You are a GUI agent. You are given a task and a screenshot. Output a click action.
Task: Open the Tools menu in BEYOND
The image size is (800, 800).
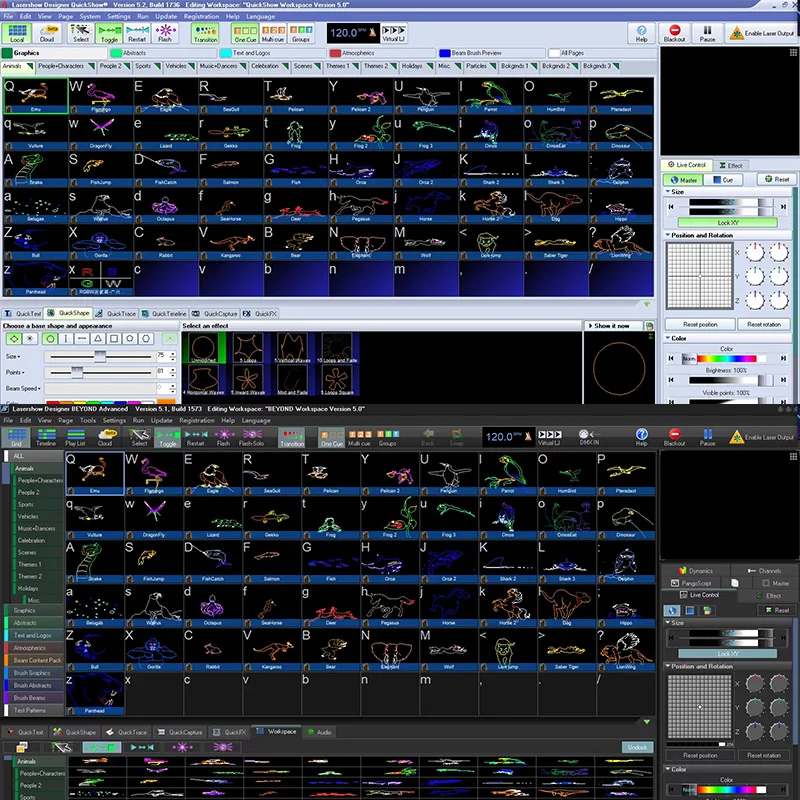[87, 420]
